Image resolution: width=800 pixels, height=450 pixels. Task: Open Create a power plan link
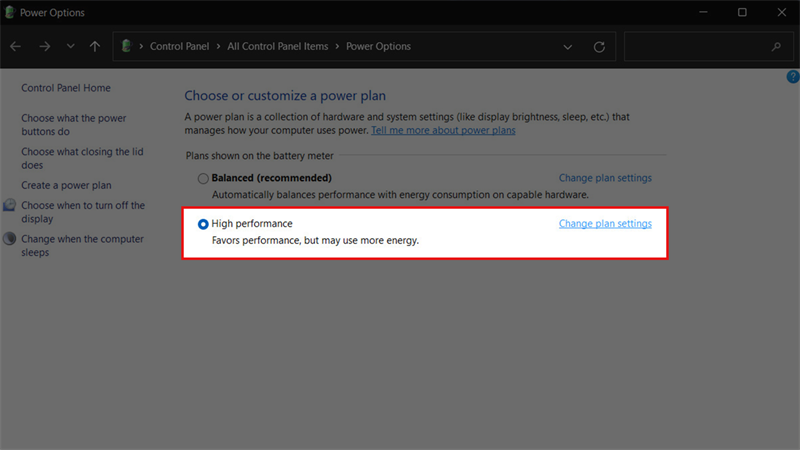click(x=66, y=185)
